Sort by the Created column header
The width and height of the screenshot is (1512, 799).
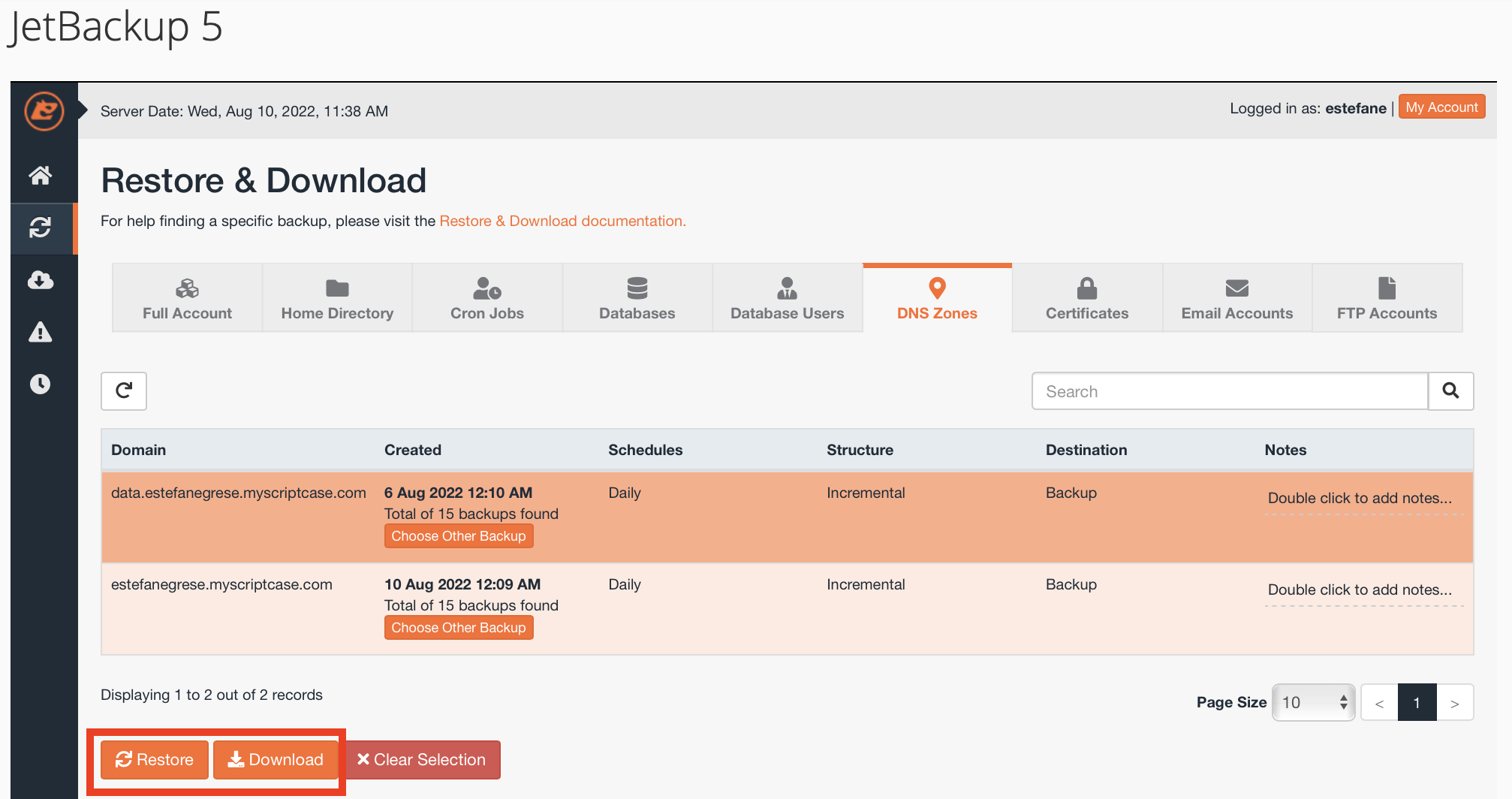[x=413, y=450]
